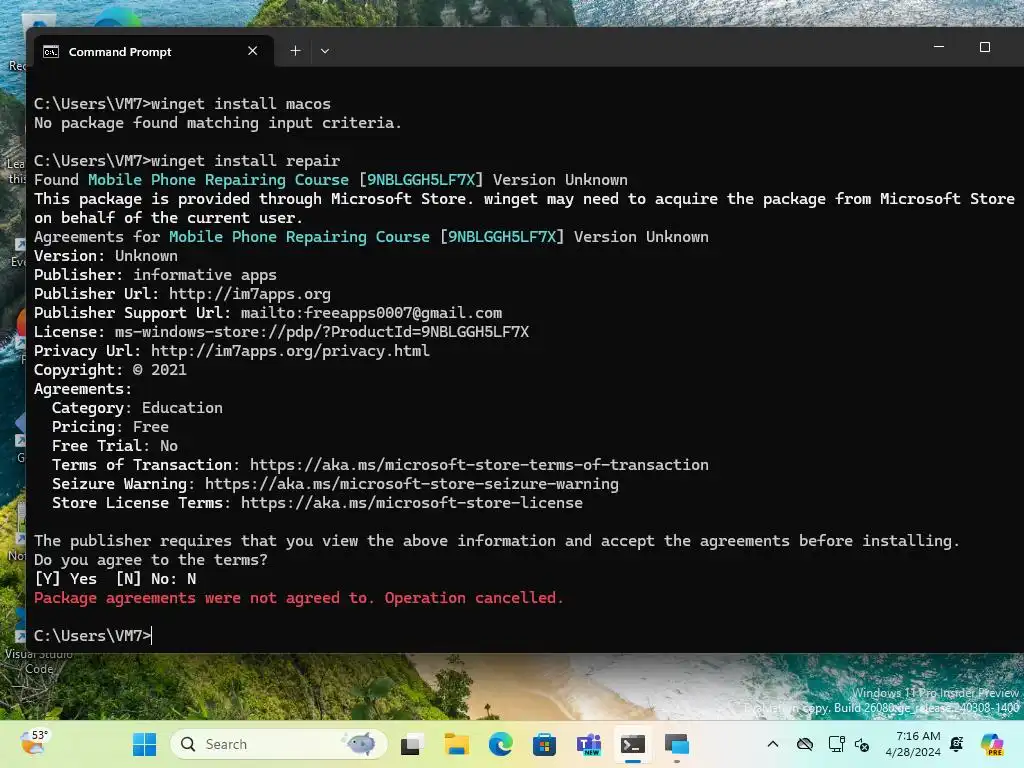
Task: Click the '[Y] Yes [N] No: N' line
Action: pyautogui.click(x=115, y=579)
